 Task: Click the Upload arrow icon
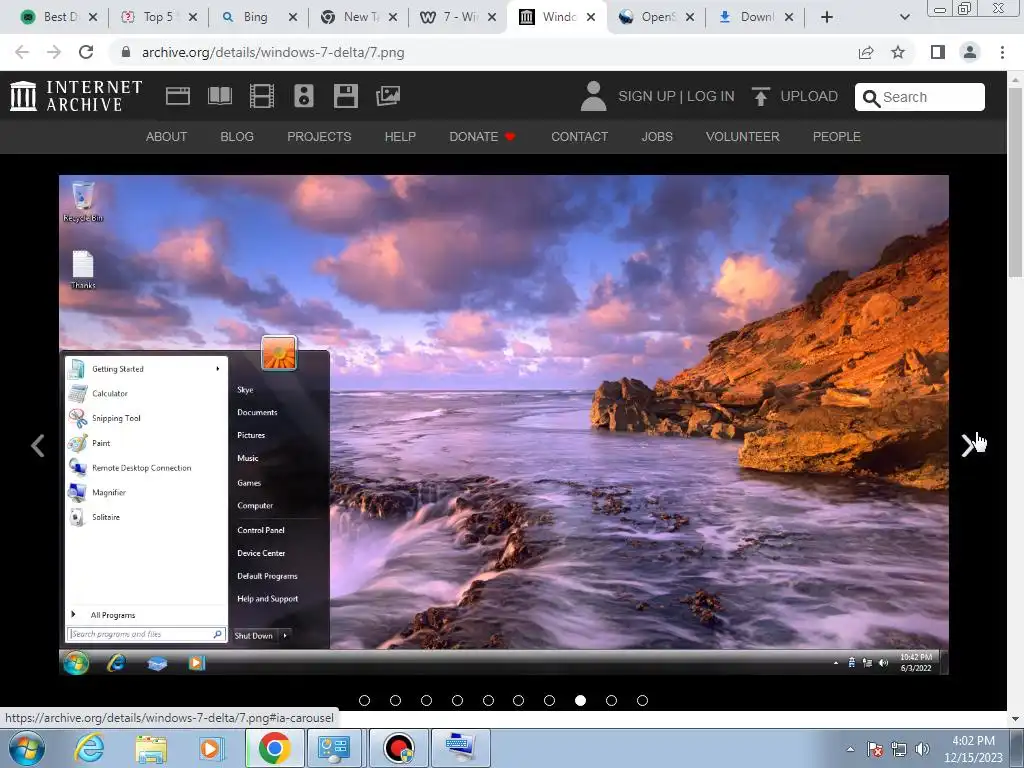tap(761, 96)
